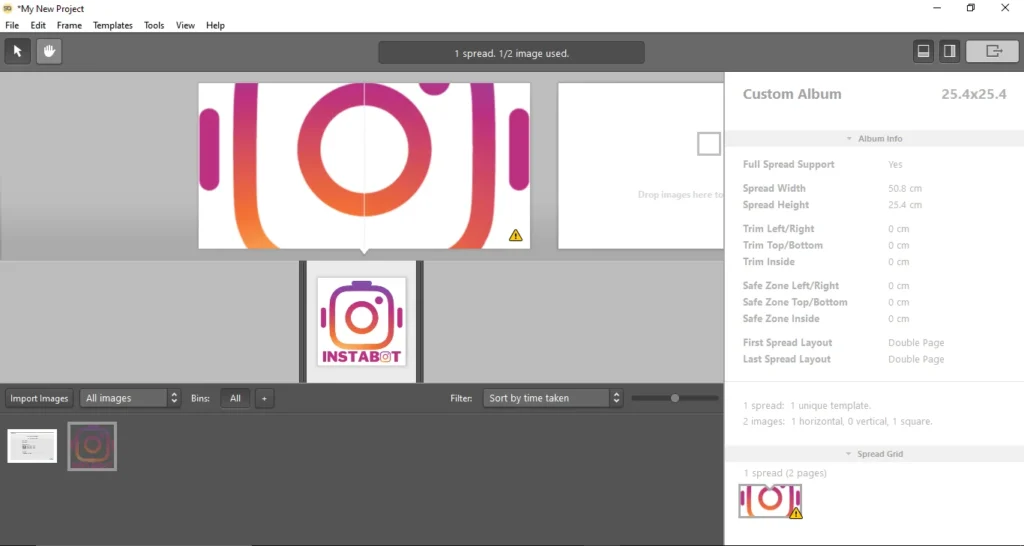Collapse the Spread Grid section
This screenshot has height=546, width=1024.
874,454
